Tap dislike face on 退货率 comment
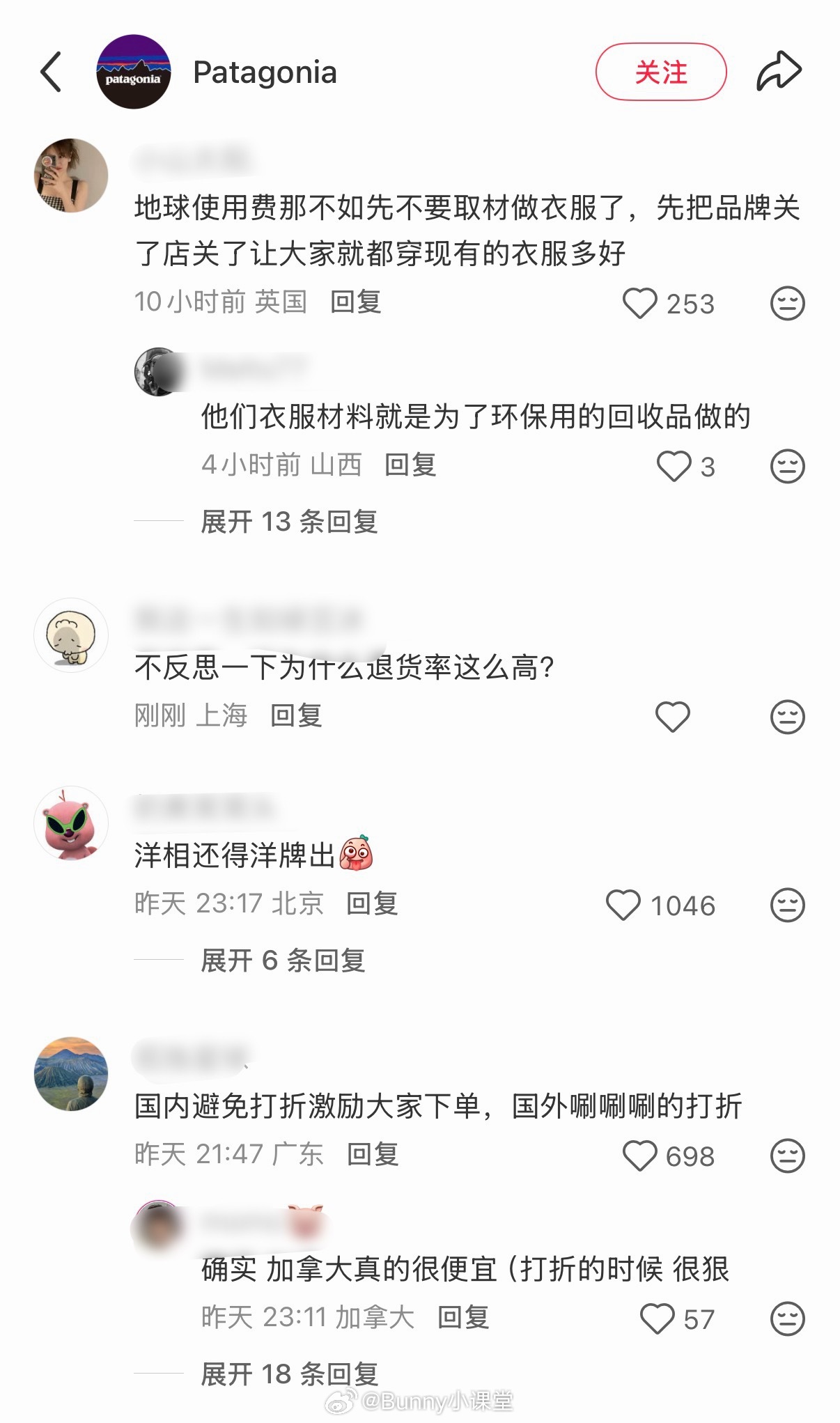 (x=787, y=717)
